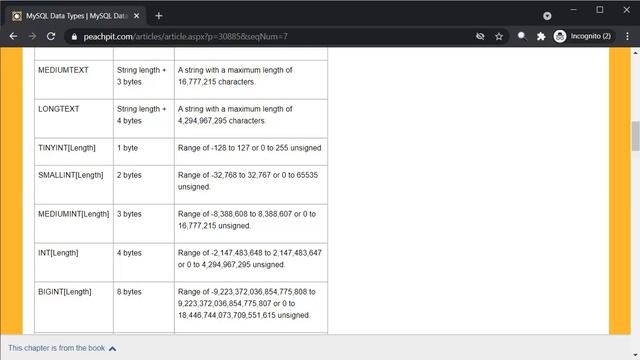Click the SMALLINT[Length] cell
This screenshot has width=640, height=360.
(x=74, y=184)
